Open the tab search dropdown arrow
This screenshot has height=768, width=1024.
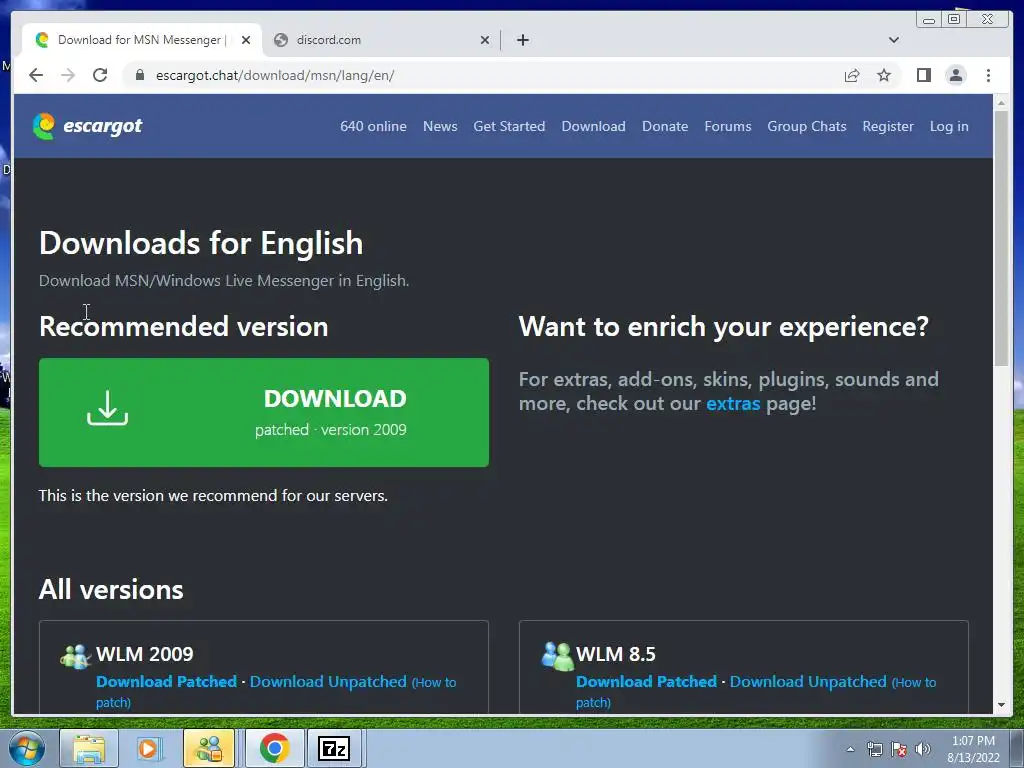tap(893, 40)
